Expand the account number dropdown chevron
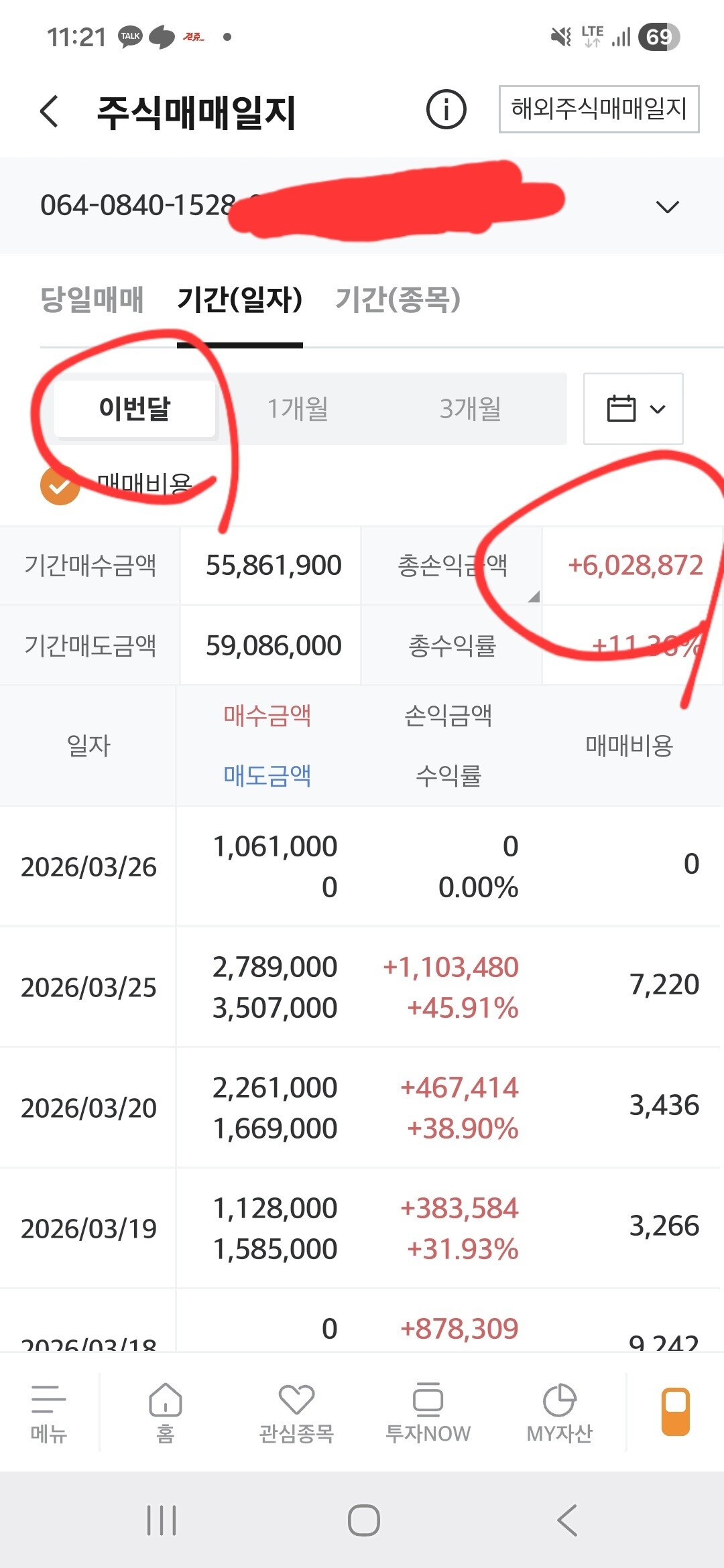The image size is (724, 1568). 667,206
